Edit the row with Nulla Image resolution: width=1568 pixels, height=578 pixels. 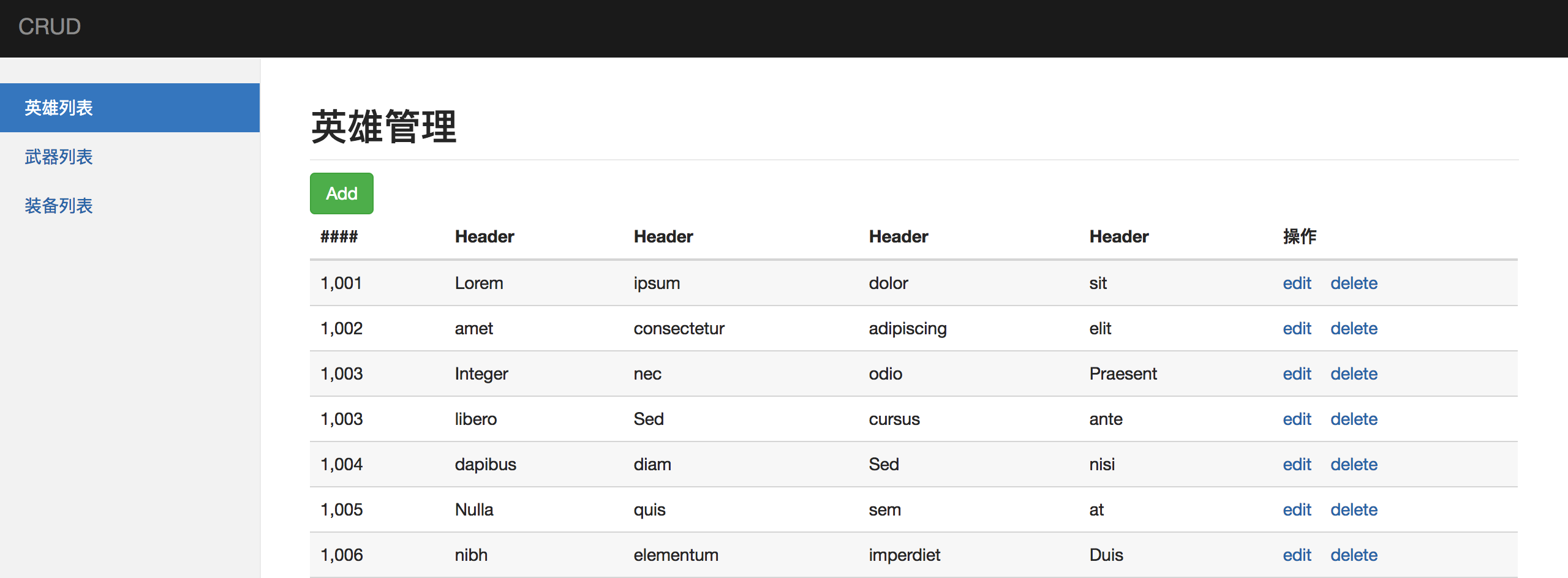pyautogui.click(x=1297, y=509)
